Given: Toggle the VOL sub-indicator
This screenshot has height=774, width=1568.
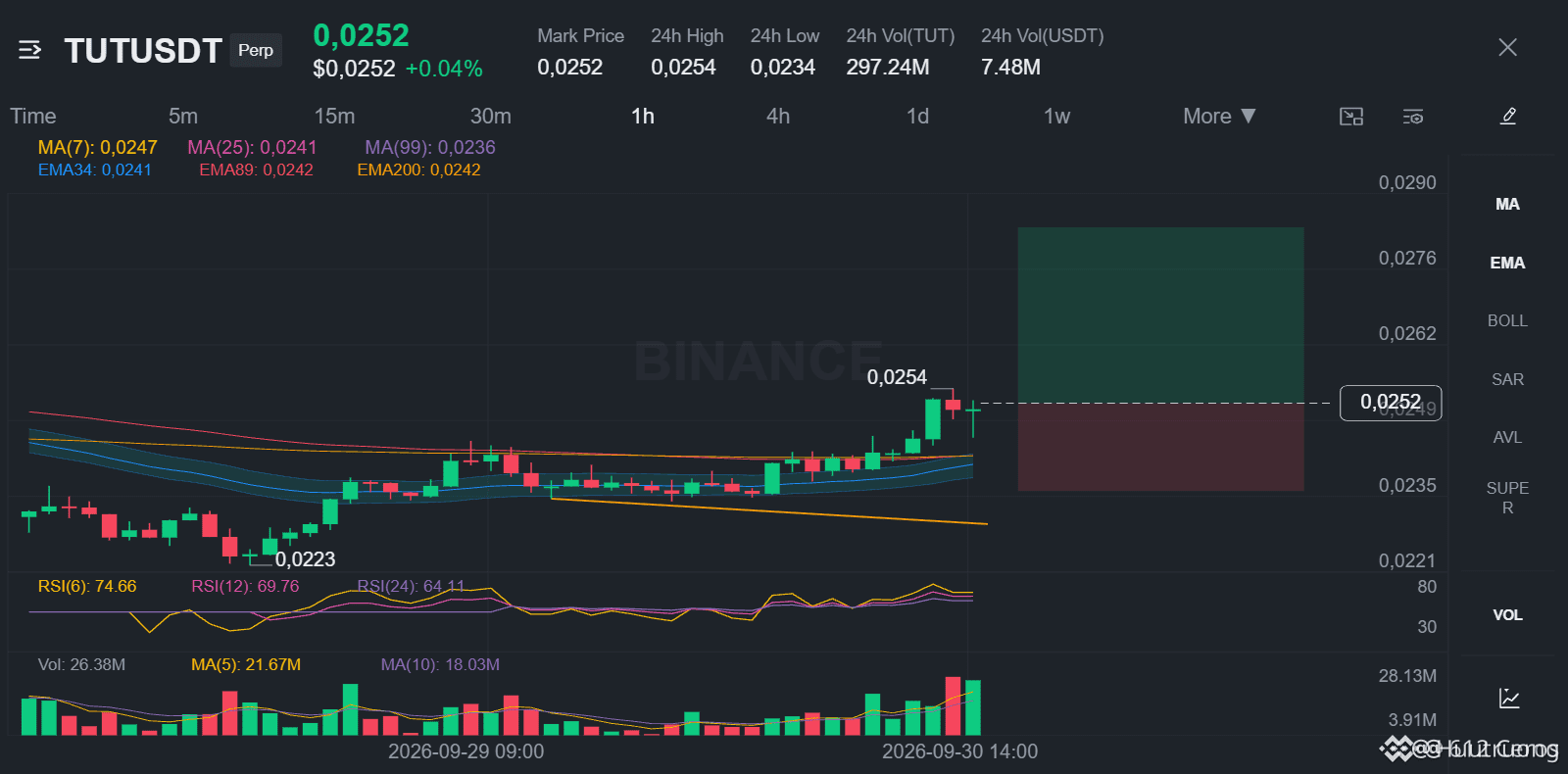Looking at the screenshot, I should click(x=1507, y=615).
